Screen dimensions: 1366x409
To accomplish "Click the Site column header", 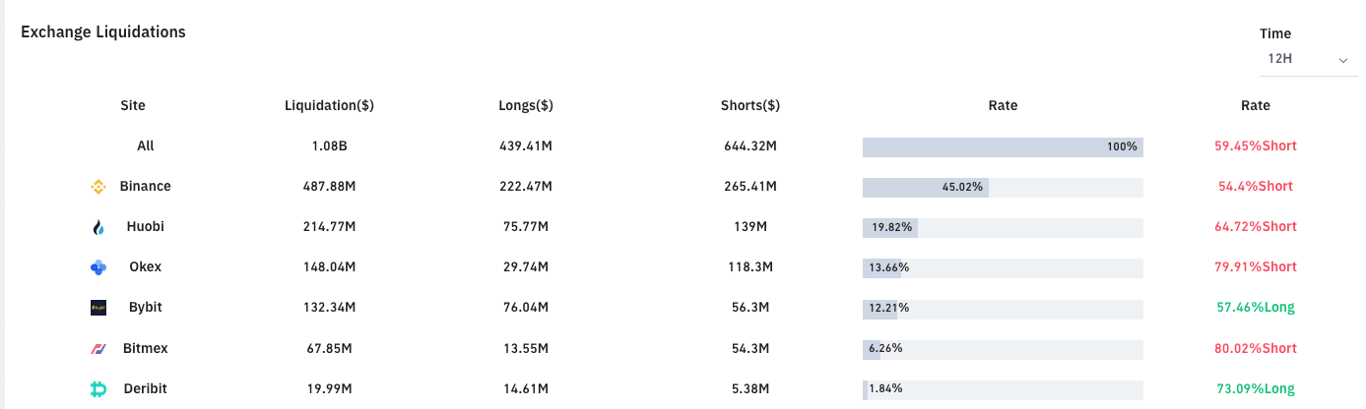I will click(x=133, y=105).
